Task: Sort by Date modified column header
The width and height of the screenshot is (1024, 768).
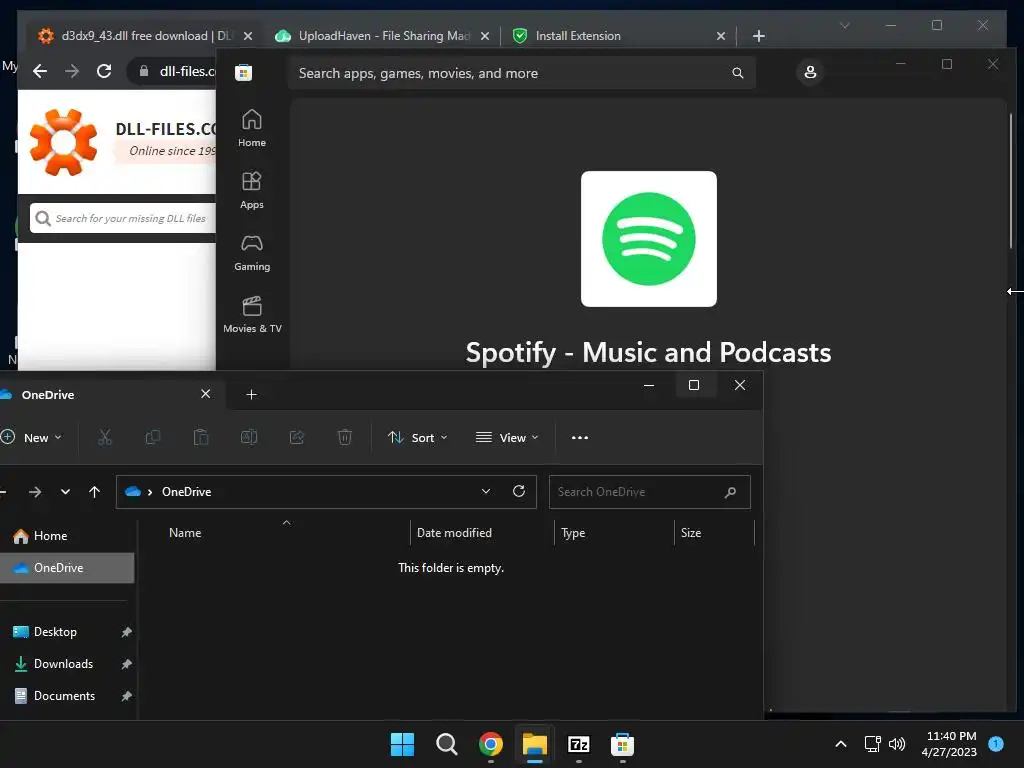Action: (455, 533)
